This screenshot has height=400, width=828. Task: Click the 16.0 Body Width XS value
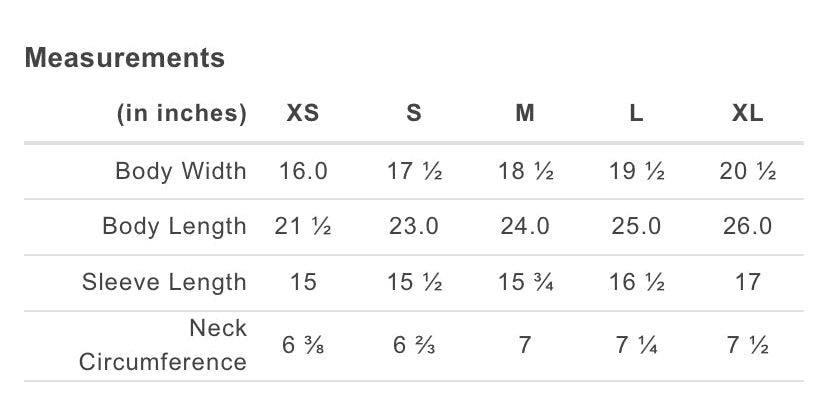click(x=303, y=171)
